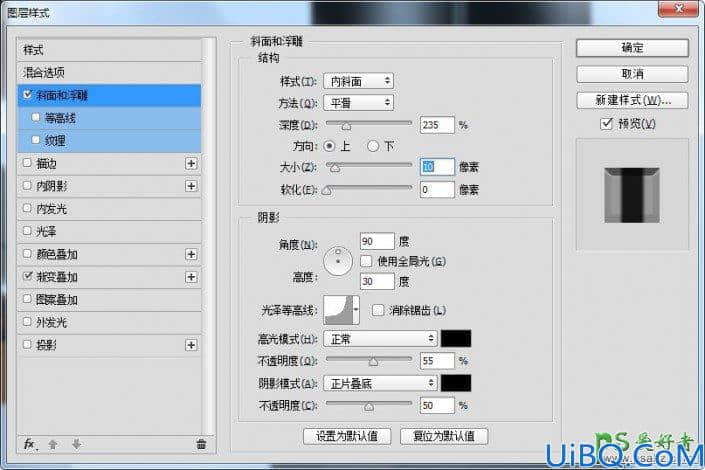The image size is (705, 470).
Task: Click 复位为默认值 button
Action: coord(444,436)
